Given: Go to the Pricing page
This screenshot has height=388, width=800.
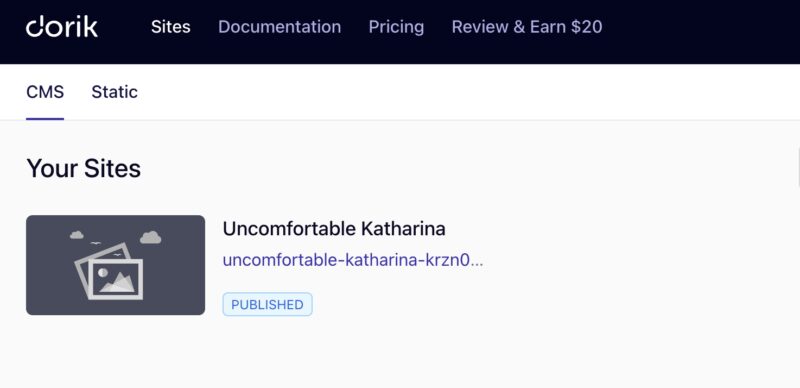Looking at the screenshot, I should [x=396, y=27].
